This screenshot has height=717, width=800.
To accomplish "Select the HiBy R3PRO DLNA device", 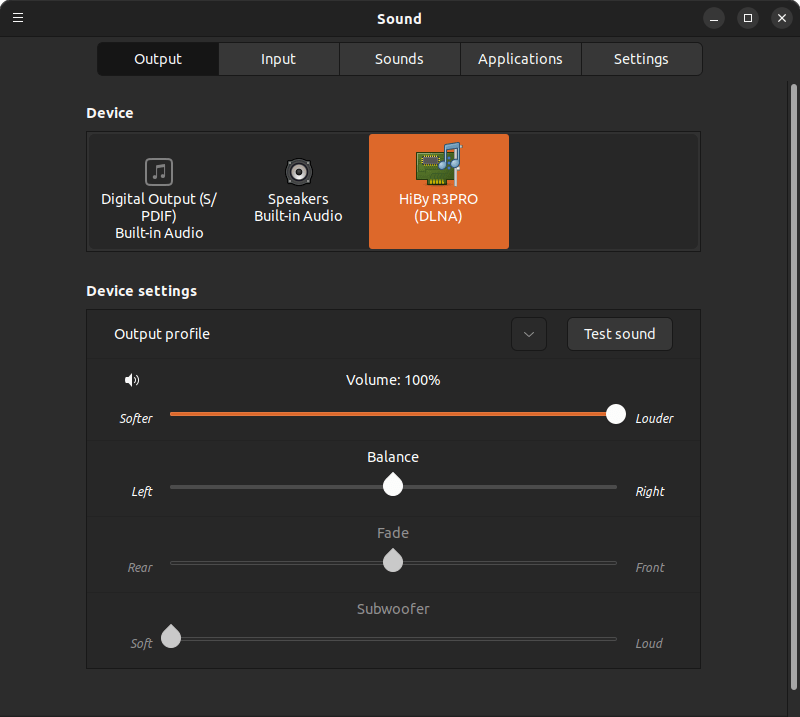I will (x=438, y=191).
